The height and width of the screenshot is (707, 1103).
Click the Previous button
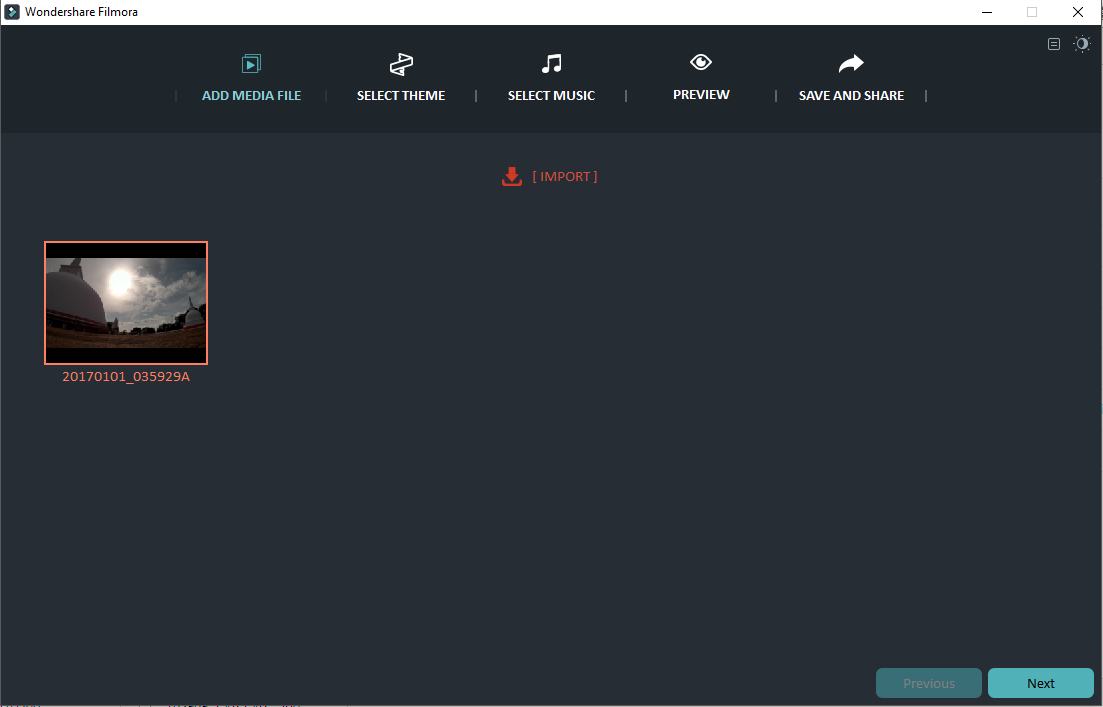[x=928, y=683]
